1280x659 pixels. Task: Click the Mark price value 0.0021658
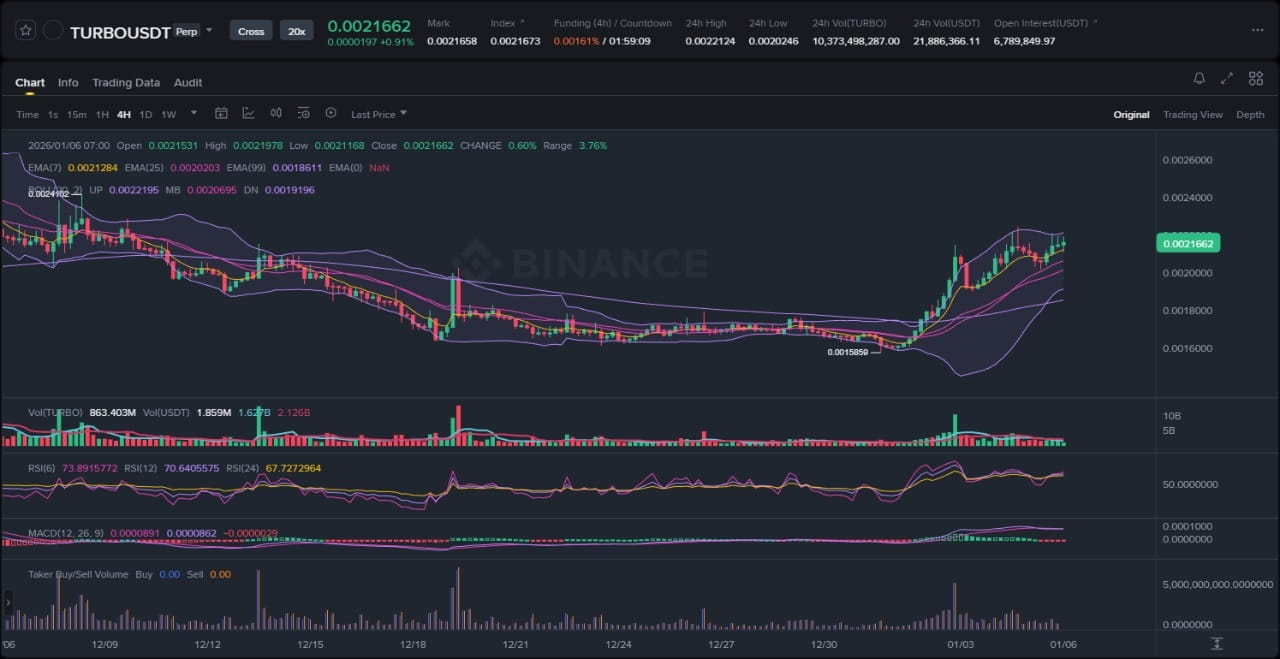[452, 41]
